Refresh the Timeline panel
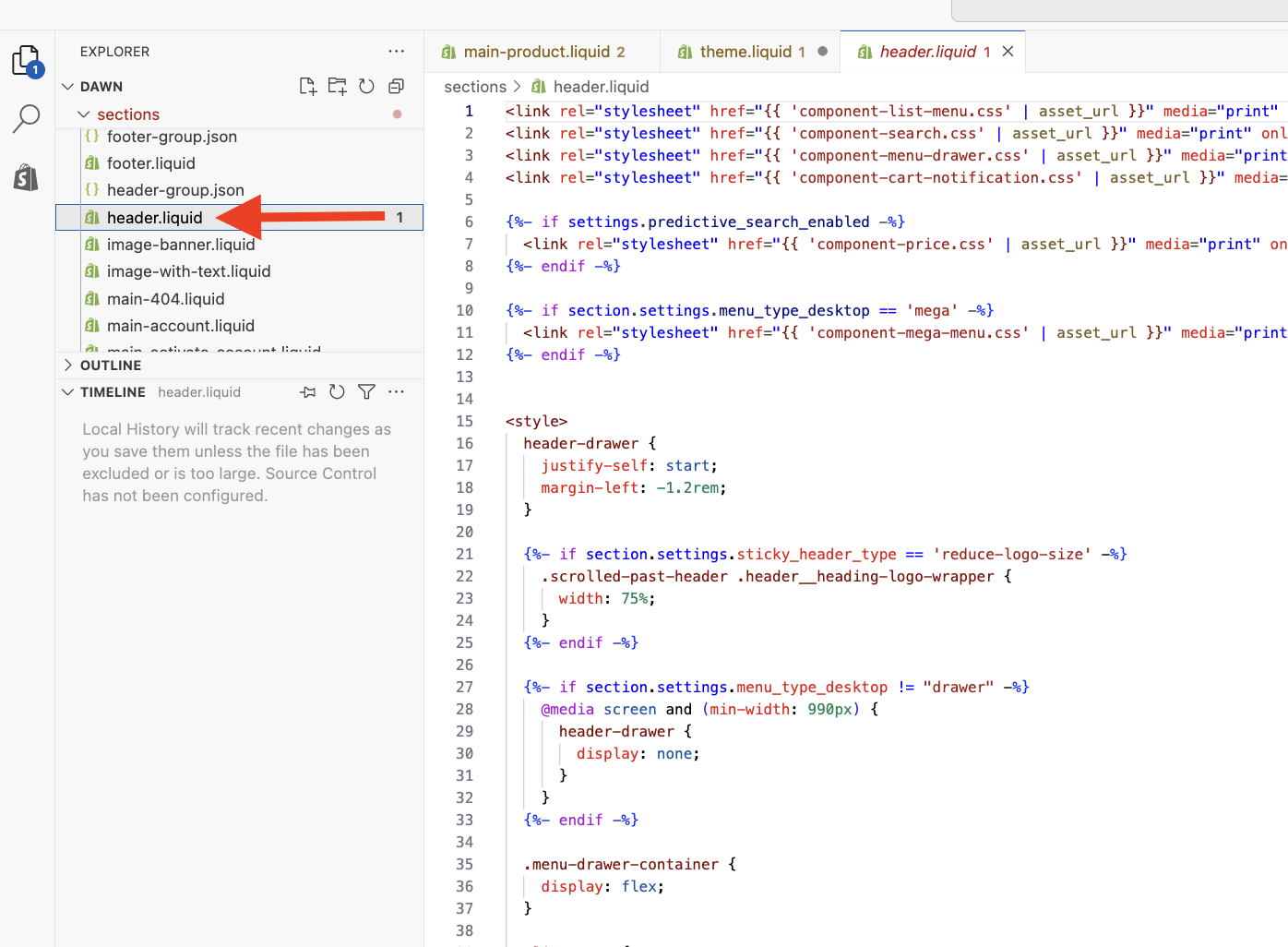Screen dimensions: 1288x947 337,392
